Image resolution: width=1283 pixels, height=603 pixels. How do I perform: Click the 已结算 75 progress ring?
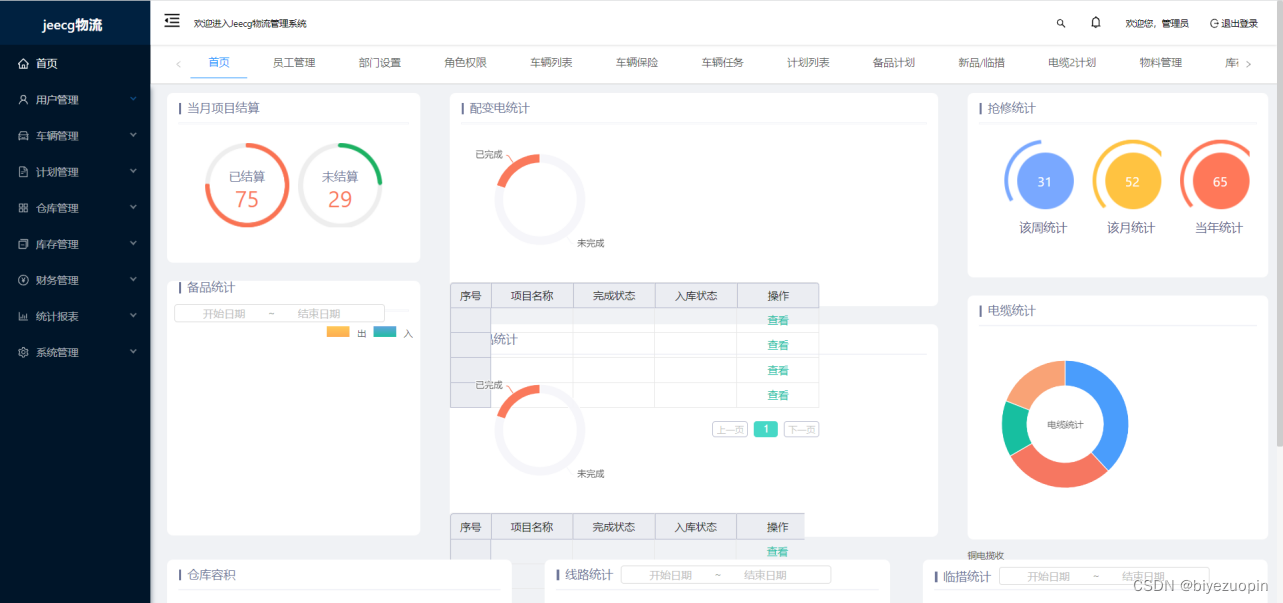coord(247,185)
